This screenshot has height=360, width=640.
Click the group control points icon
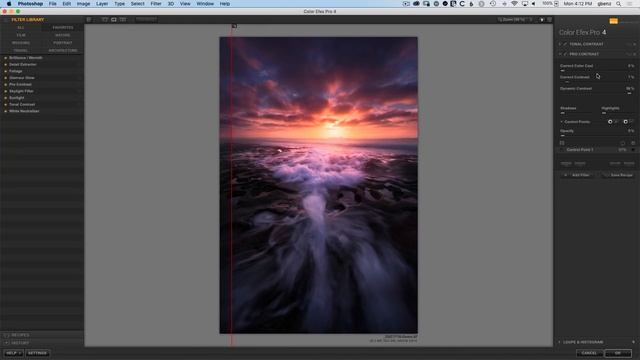point(562,143)
